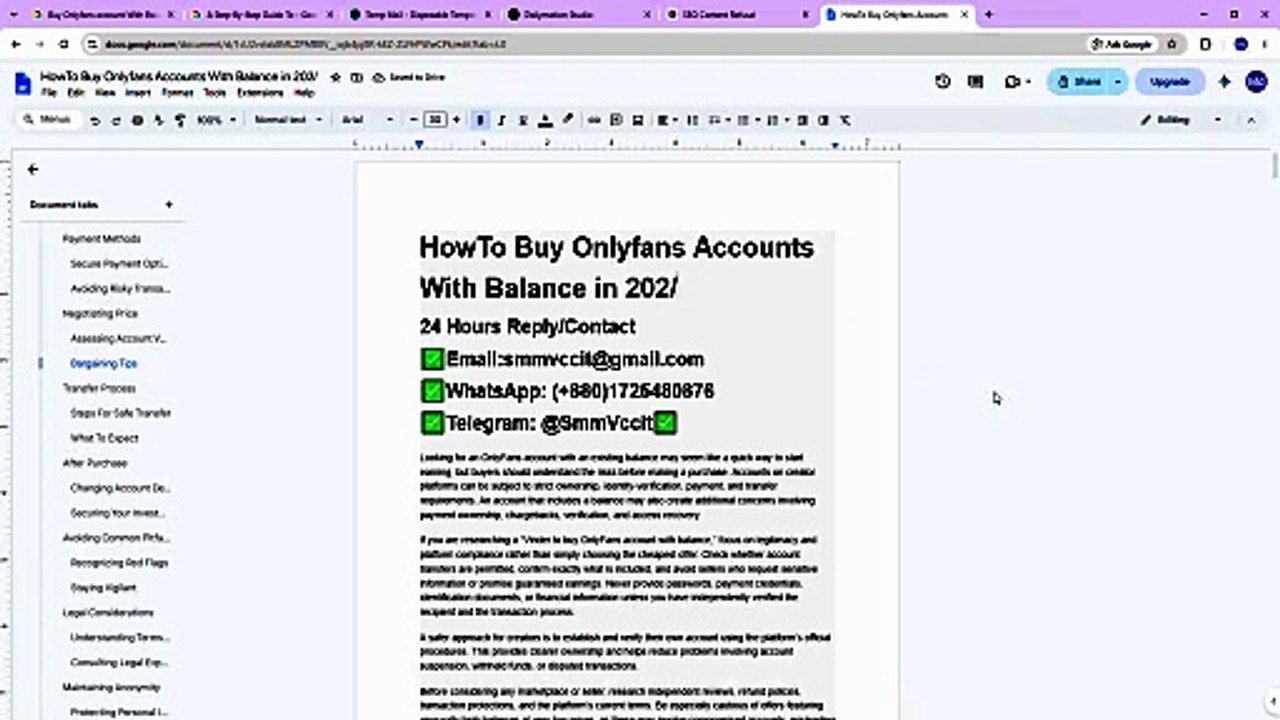
Task: Search the Menus box
Action: (49, 120)
